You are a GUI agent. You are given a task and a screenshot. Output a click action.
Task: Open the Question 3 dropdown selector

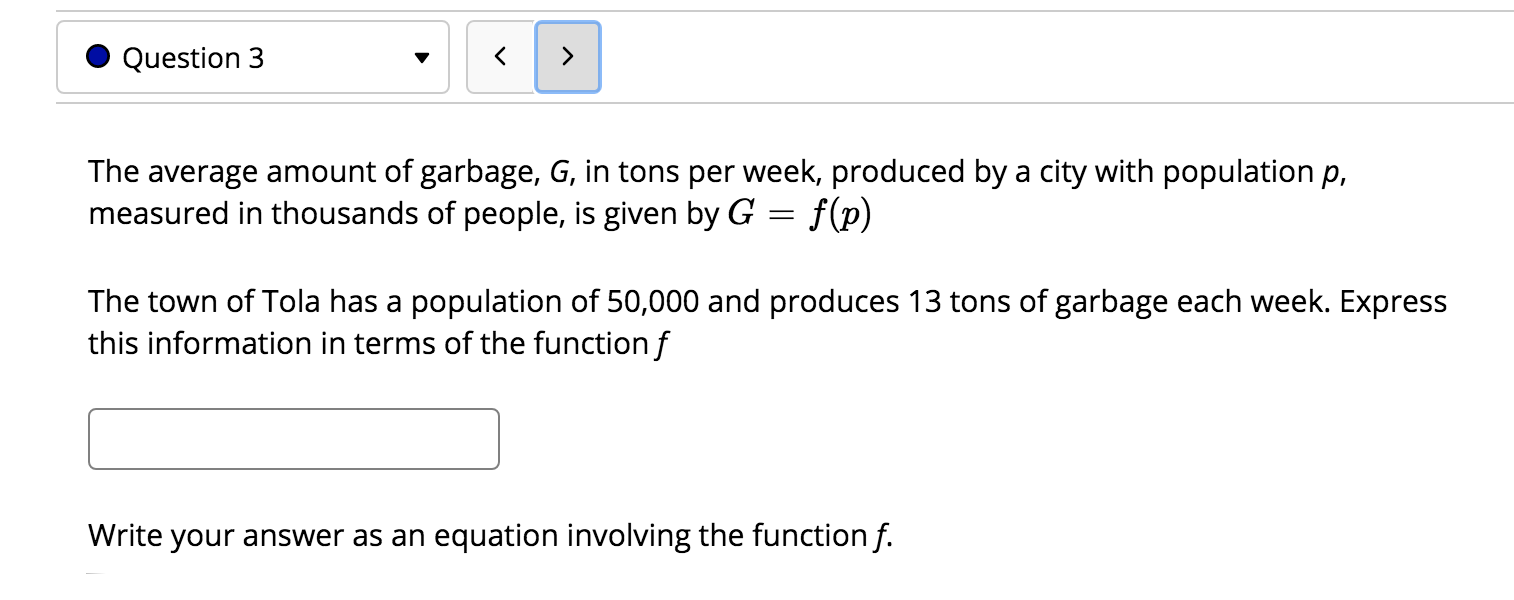tap(252, 57)
